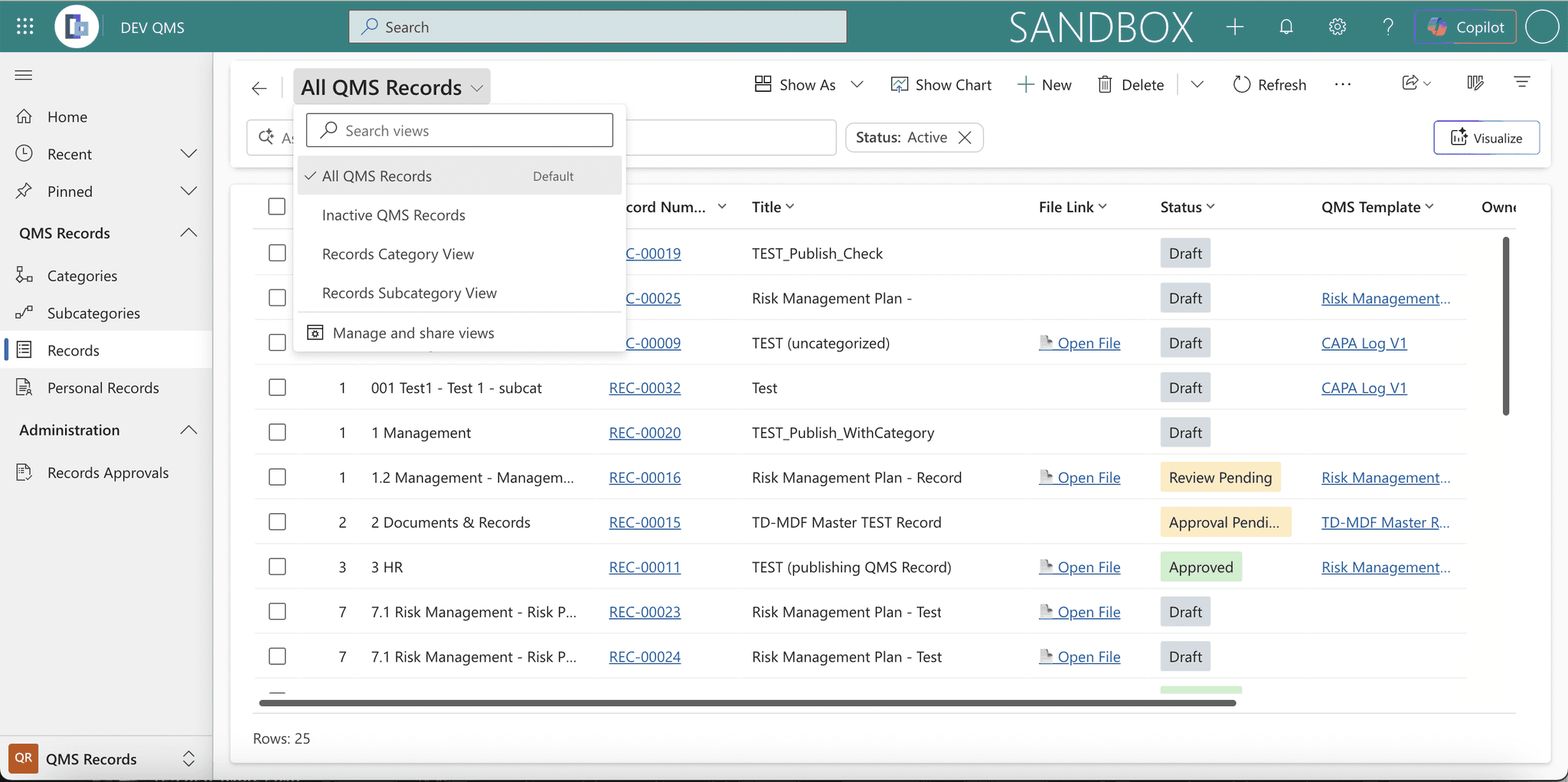Image resolution: width=1568 pixels, height=782 pixels.
Task: Click the Search views field
Action: coord(459,130)
